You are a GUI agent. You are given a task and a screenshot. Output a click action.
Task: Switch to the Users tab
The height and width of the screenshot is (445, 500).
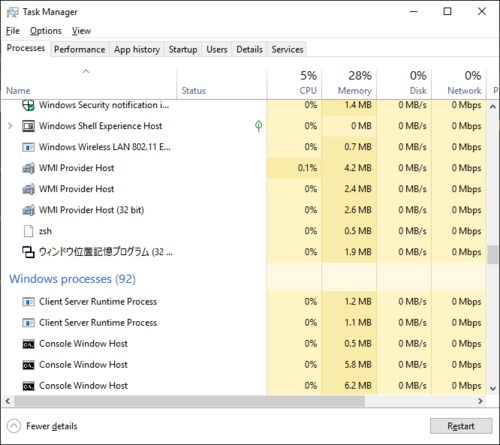click(x=217, y=49)
